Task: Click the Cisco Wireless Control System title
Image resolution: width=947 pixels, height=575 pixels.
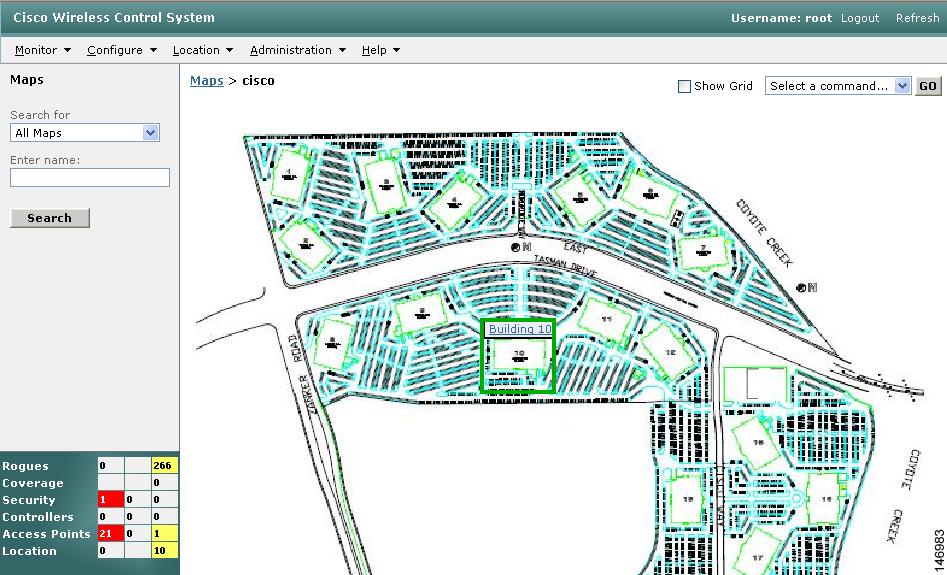Action: 114,18
